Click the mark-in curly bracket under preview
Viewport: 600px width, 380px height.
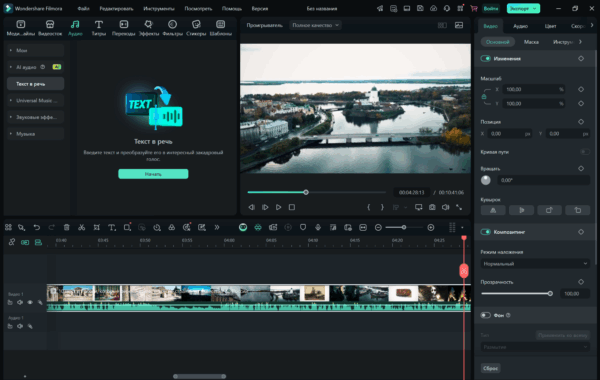click(x=368, y=207)
